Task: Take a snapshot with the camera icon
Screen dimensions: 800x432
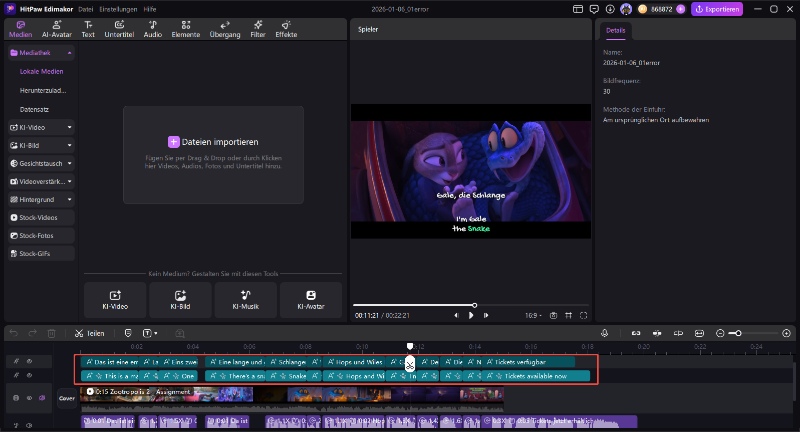Action: pyautogui.click(x=553, y=315)
